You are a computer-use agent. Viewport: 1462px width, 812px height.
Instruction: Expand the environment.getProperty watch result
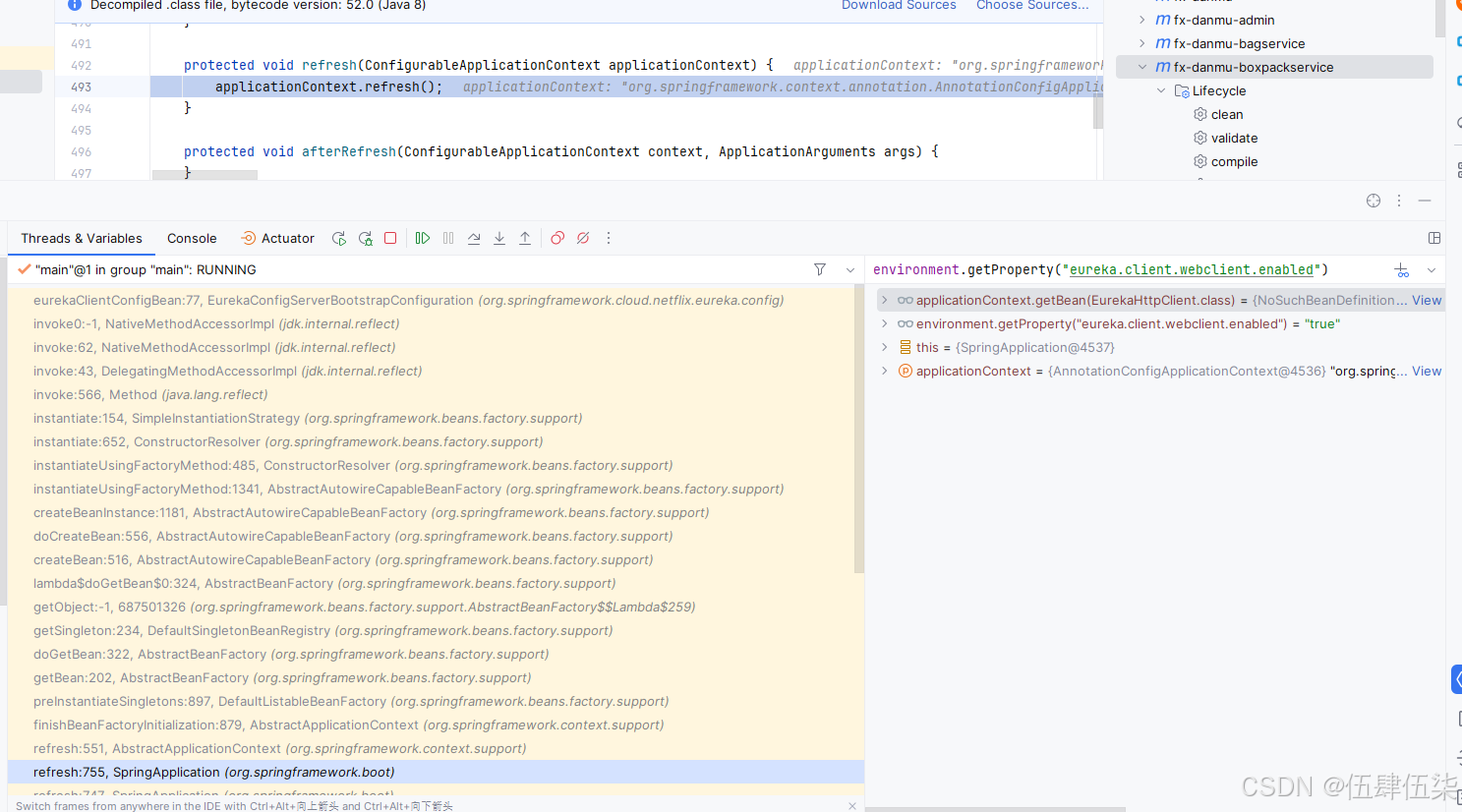[x=884, y=323]
